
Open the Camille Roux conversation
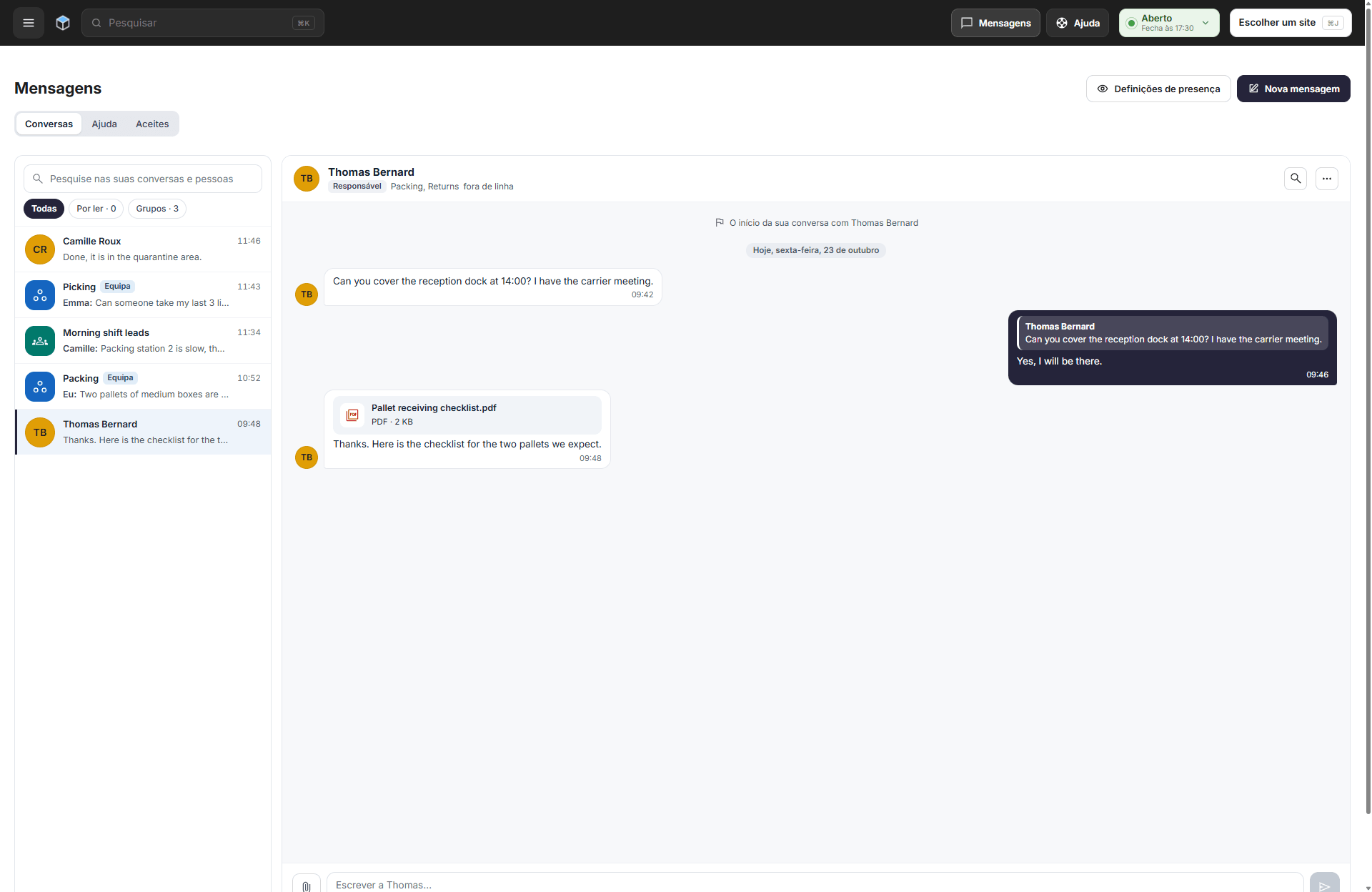(x=143, y=249)
